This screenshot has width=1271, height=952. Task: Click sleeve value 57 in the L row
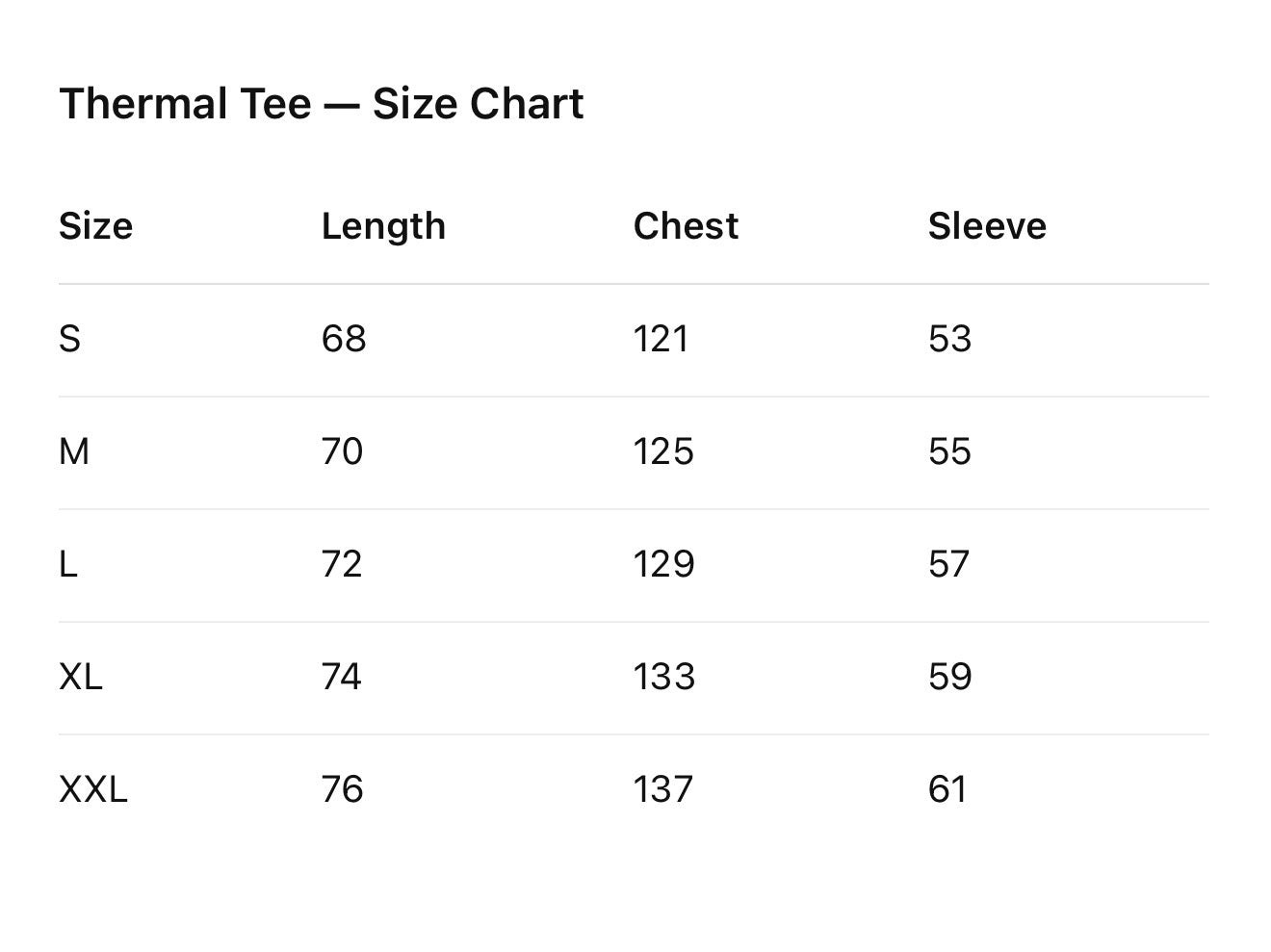(x=948, y=564)
